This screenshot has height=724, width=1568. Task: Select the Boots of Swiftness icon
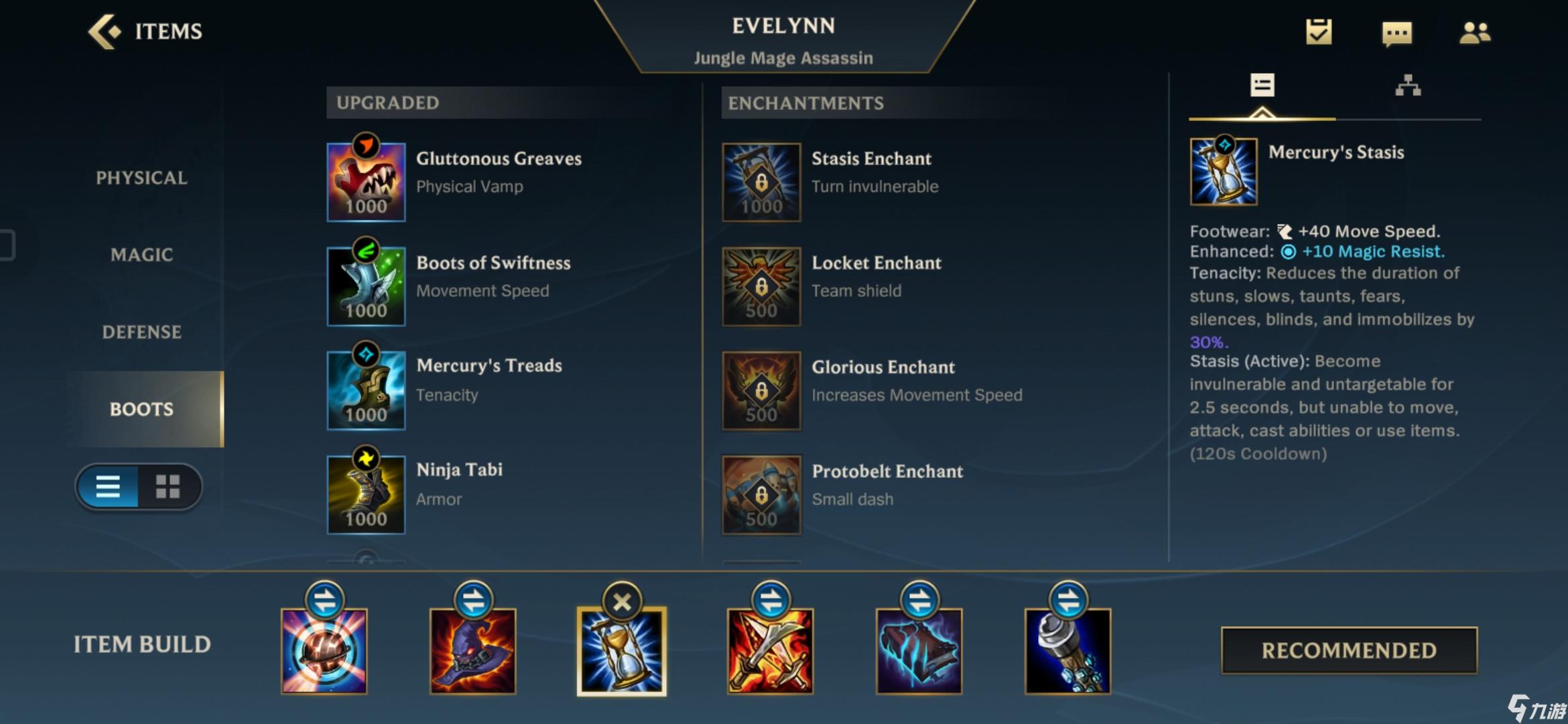[x=366, y=286]
